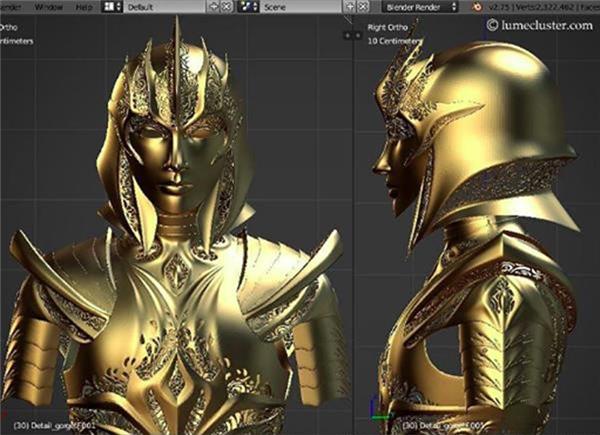Click the Default screen layout name field

point(164,7)
